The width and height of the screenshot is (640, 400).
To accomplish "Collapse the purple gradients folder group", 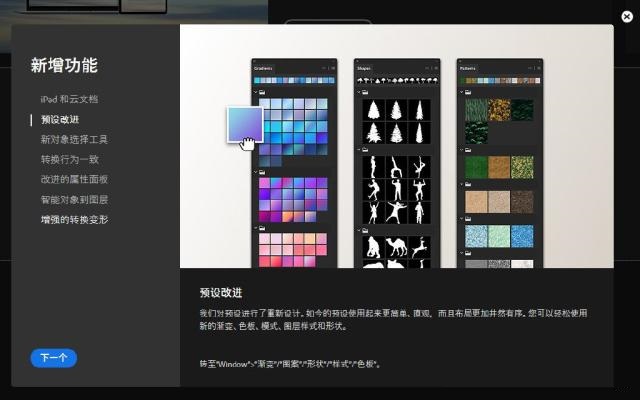I will [256, 172].
